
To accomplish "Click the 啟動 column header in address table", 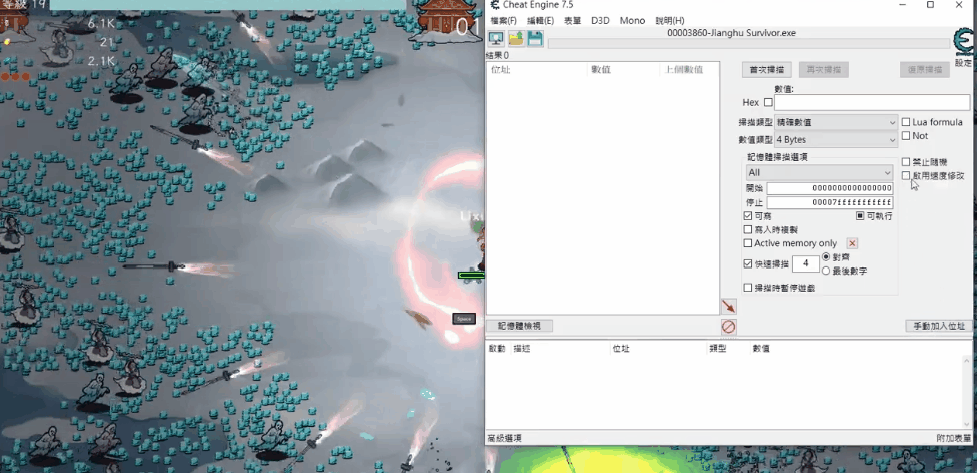I will tap(498, 349).
